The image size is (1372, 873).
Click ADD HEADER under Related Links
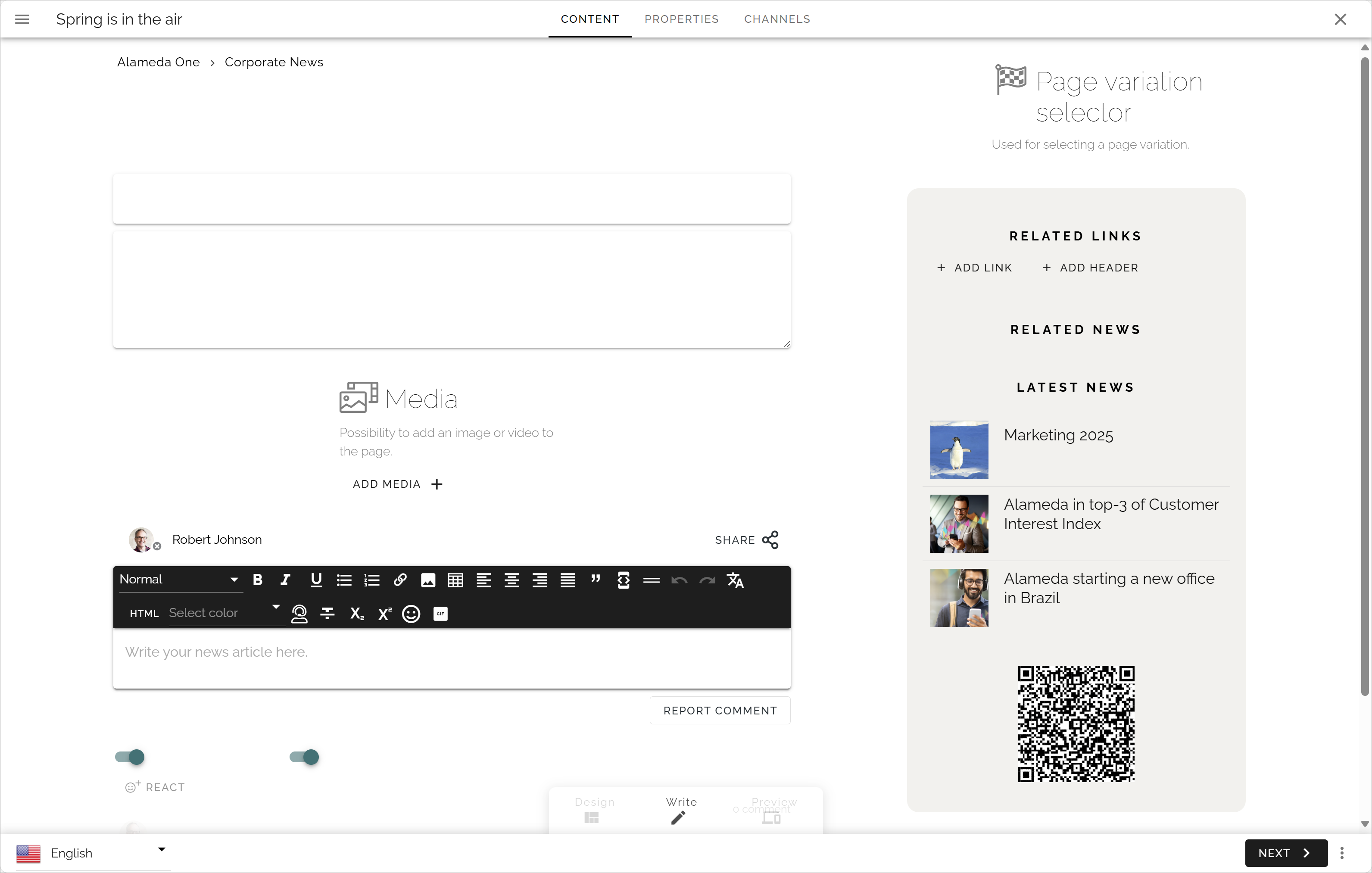[1090, 268]
